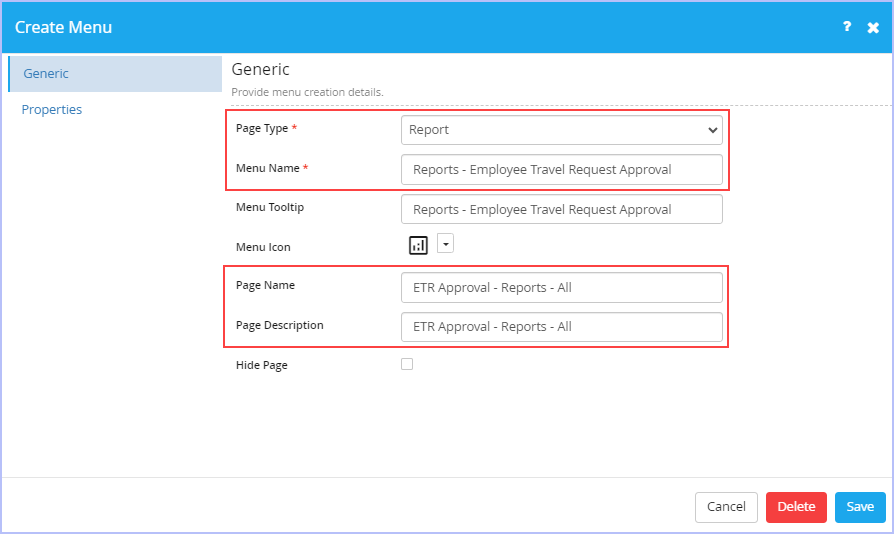This screenshot has width=894, height=534.
Task: Click the Menu Icon field label
Action: click(x=263, y=247)
